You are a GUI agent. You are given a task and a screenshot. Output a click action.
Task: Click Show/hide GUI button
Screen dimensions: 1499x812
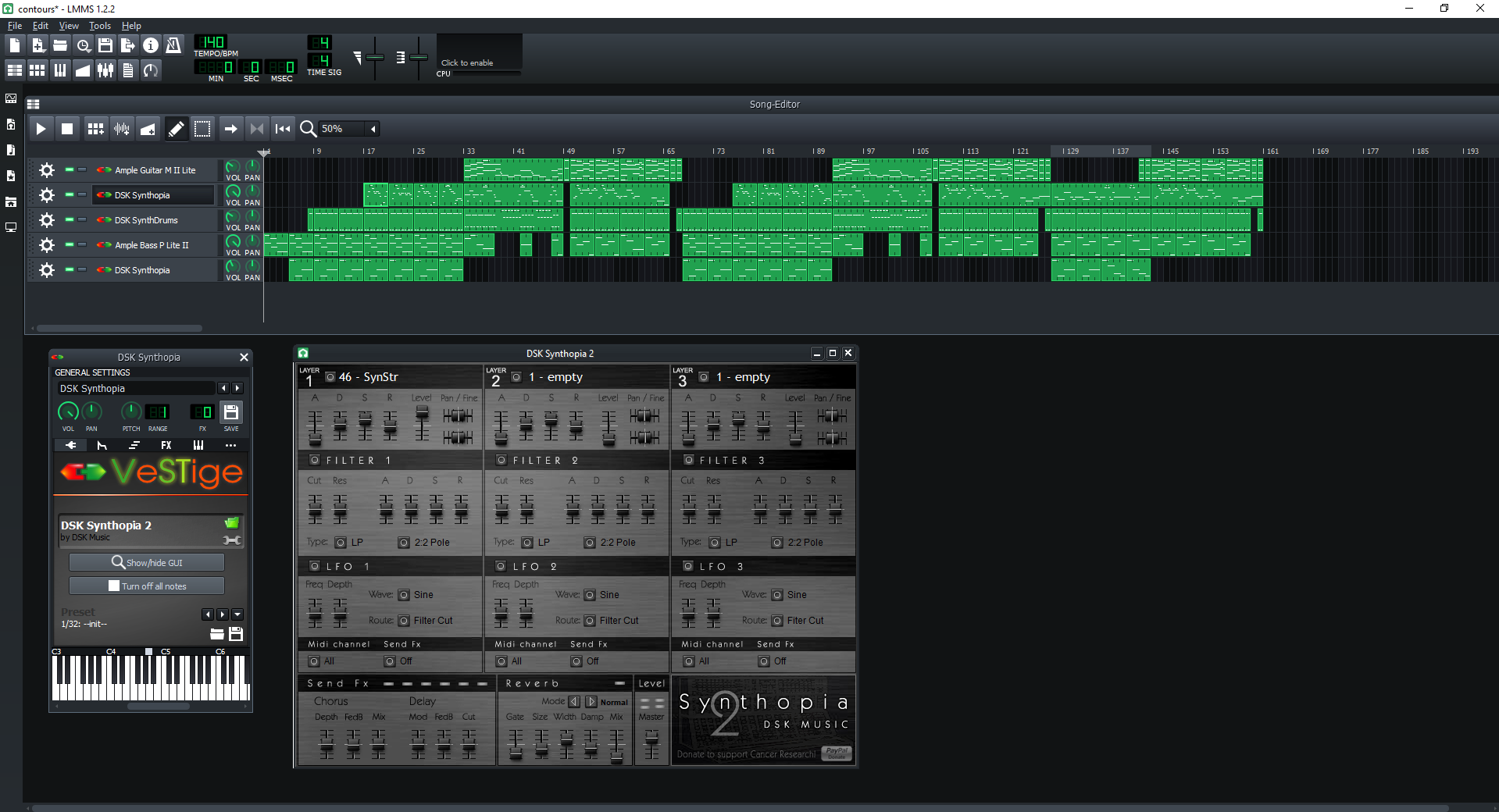click(147, 562)
